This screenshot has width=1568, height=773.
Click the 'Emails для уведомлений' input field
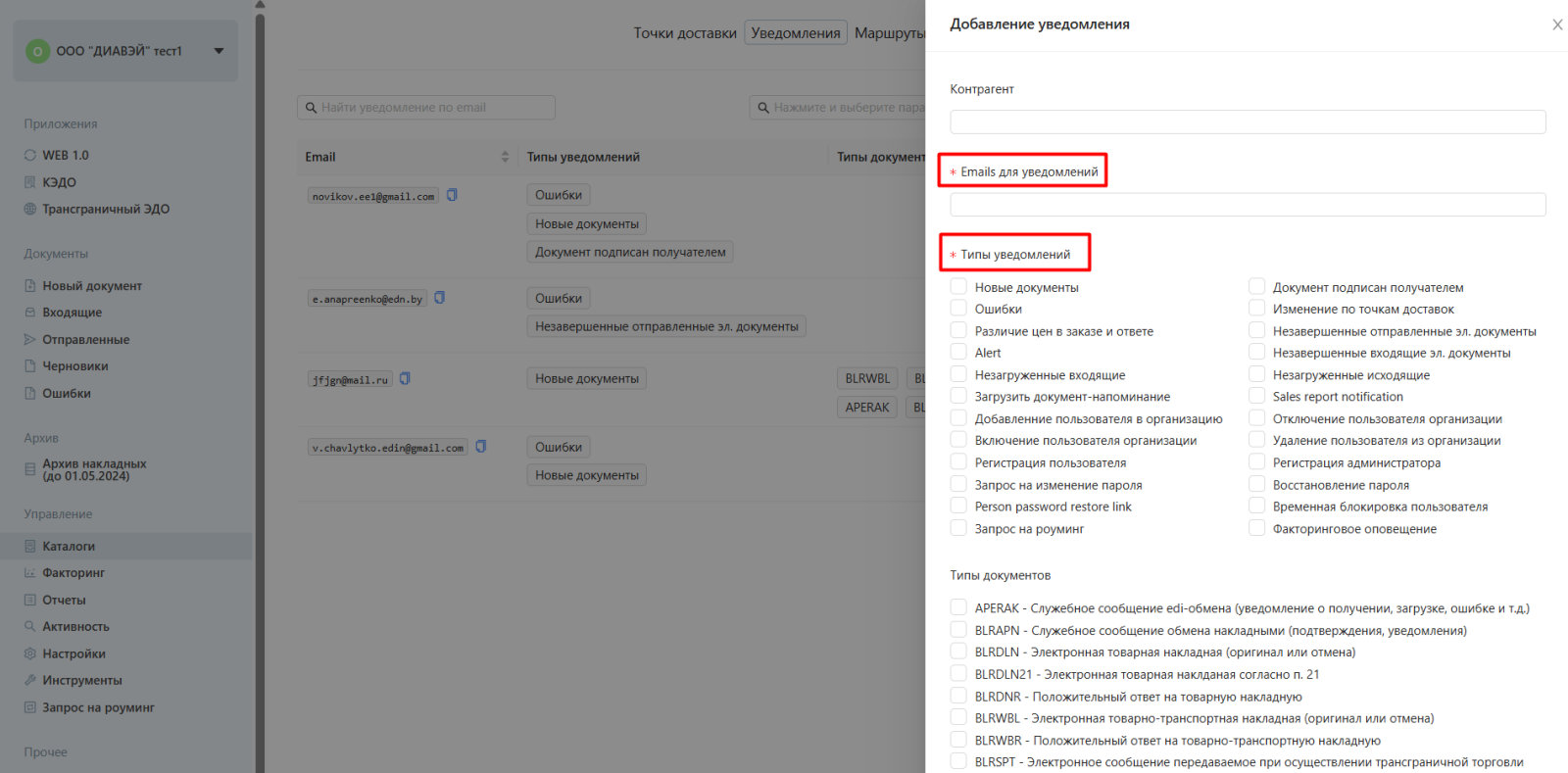[x=1247, y=205]
